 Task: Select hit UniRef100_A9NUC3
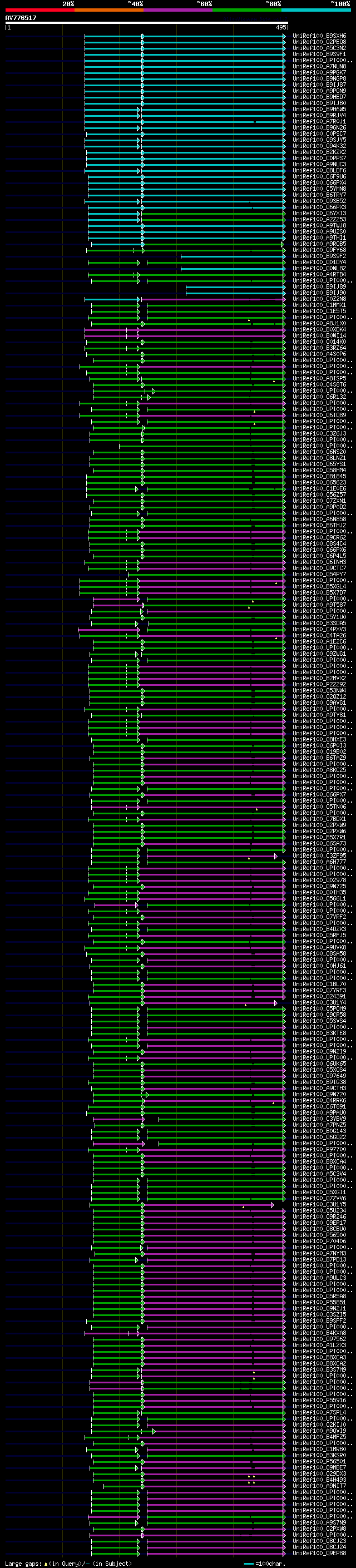tap(319, 164)
